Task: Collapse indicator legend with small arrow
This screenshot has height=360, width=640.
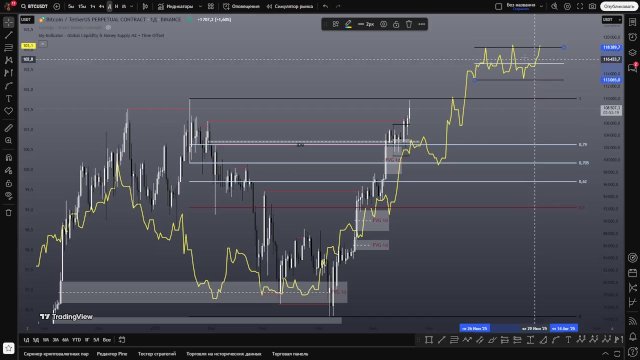Action: [x=43, y=44]
